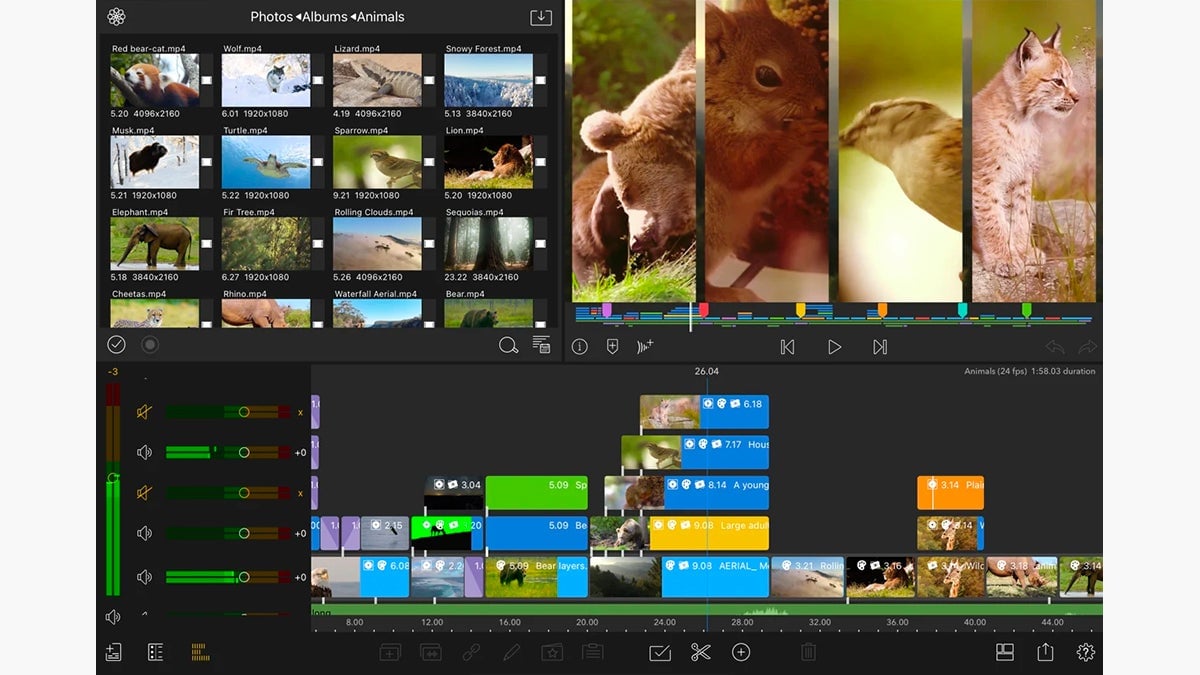Switch to the Audio Mixer panel

tap(199, 652)
